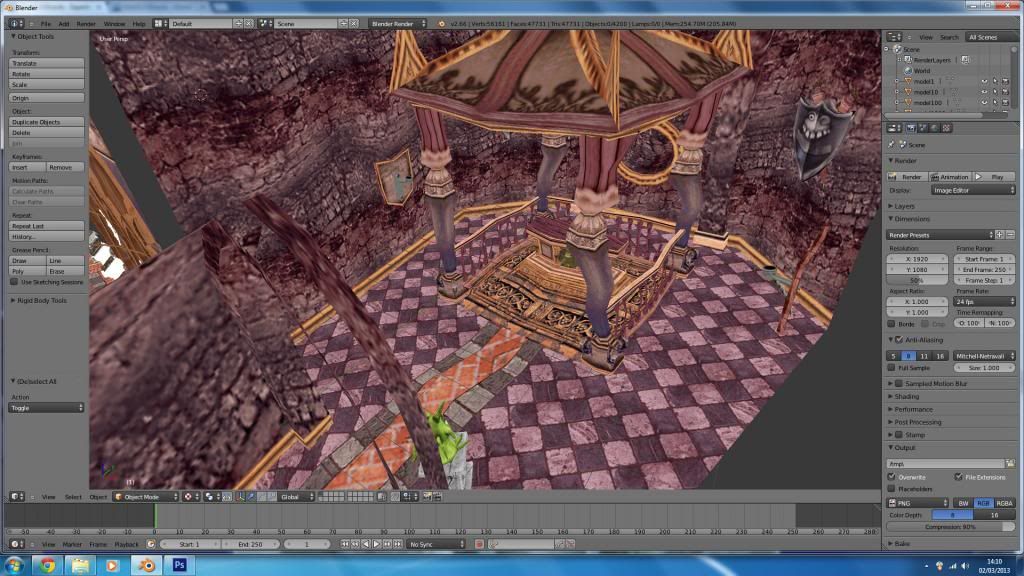Enable the Placeholders checkbox

pos(891,488)
